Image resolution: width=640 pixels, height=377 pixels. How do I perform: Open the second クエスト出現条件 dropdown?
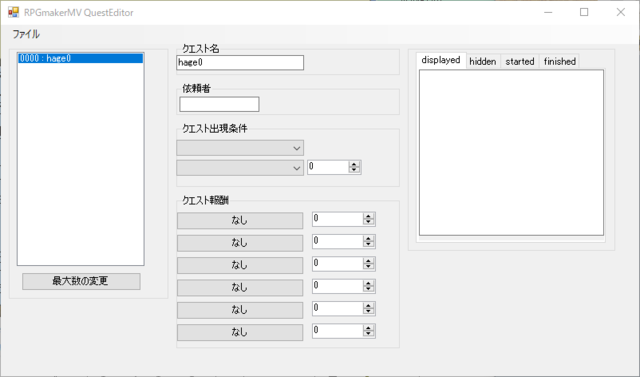[240, 168]
